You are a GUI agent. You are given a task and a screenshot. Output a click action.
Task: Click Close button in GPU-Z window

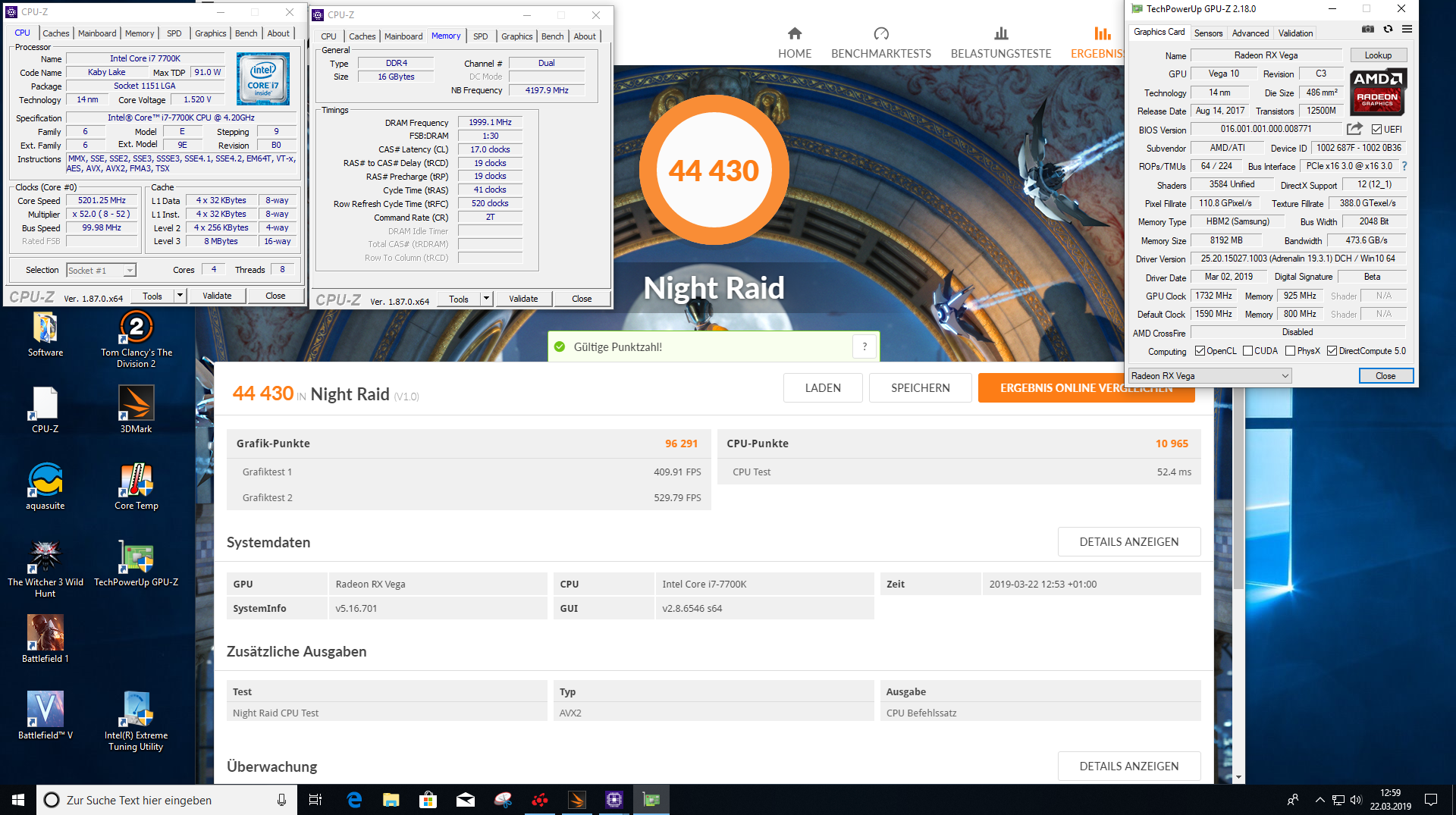point(1385,376)
